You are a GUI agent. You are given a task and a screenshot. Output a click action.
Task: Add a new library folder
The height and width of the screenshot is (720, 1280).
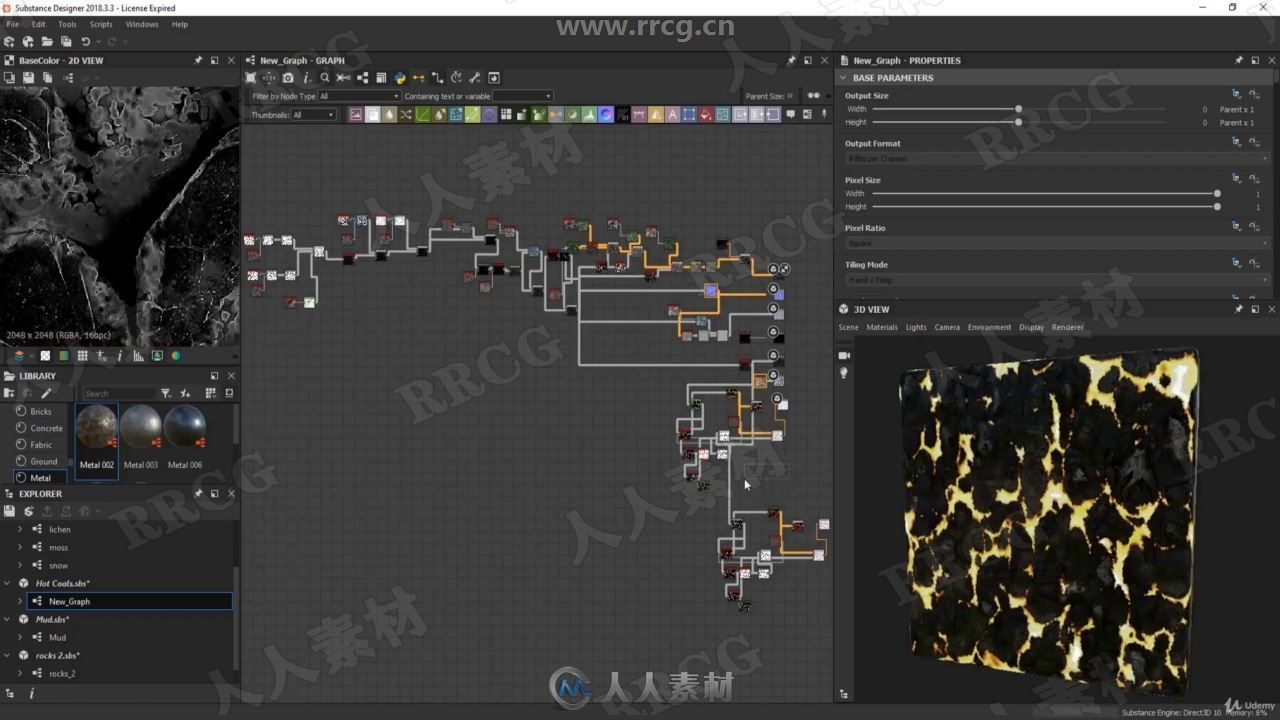[x=9, y=393]
